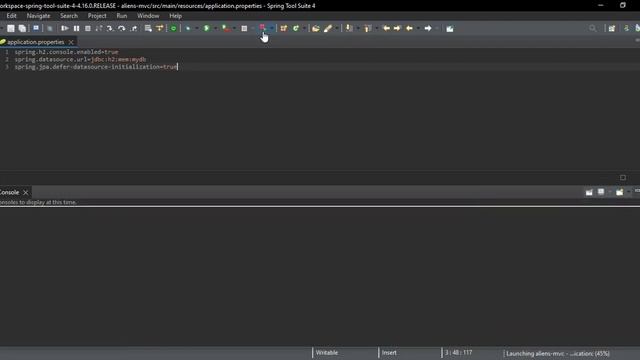This screenshot has width=640, height=360.
Task: Click the Back navigation arrow
Action: click(409, 28)
